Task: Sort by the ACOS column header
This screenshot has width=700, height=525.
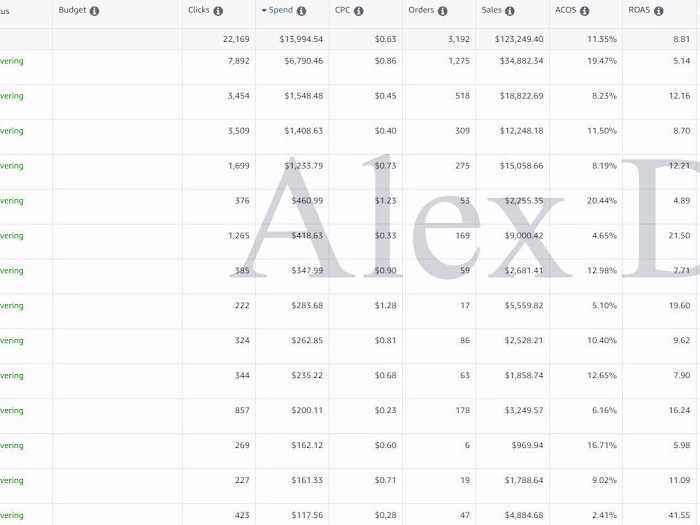Action: coord(566,10)
